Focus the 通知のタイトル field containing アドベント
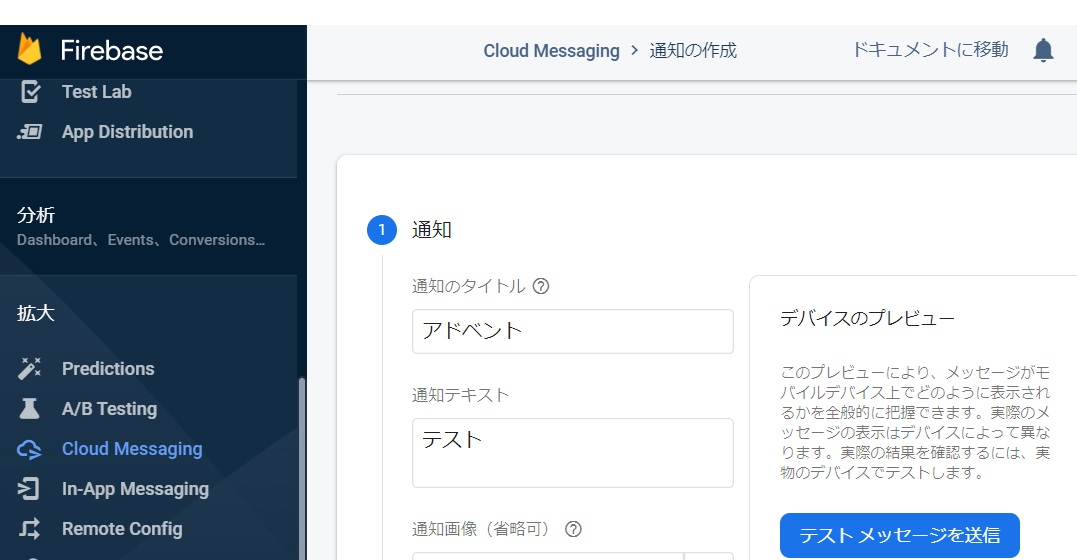This screenshot has width=1077, height=560. 573,331
